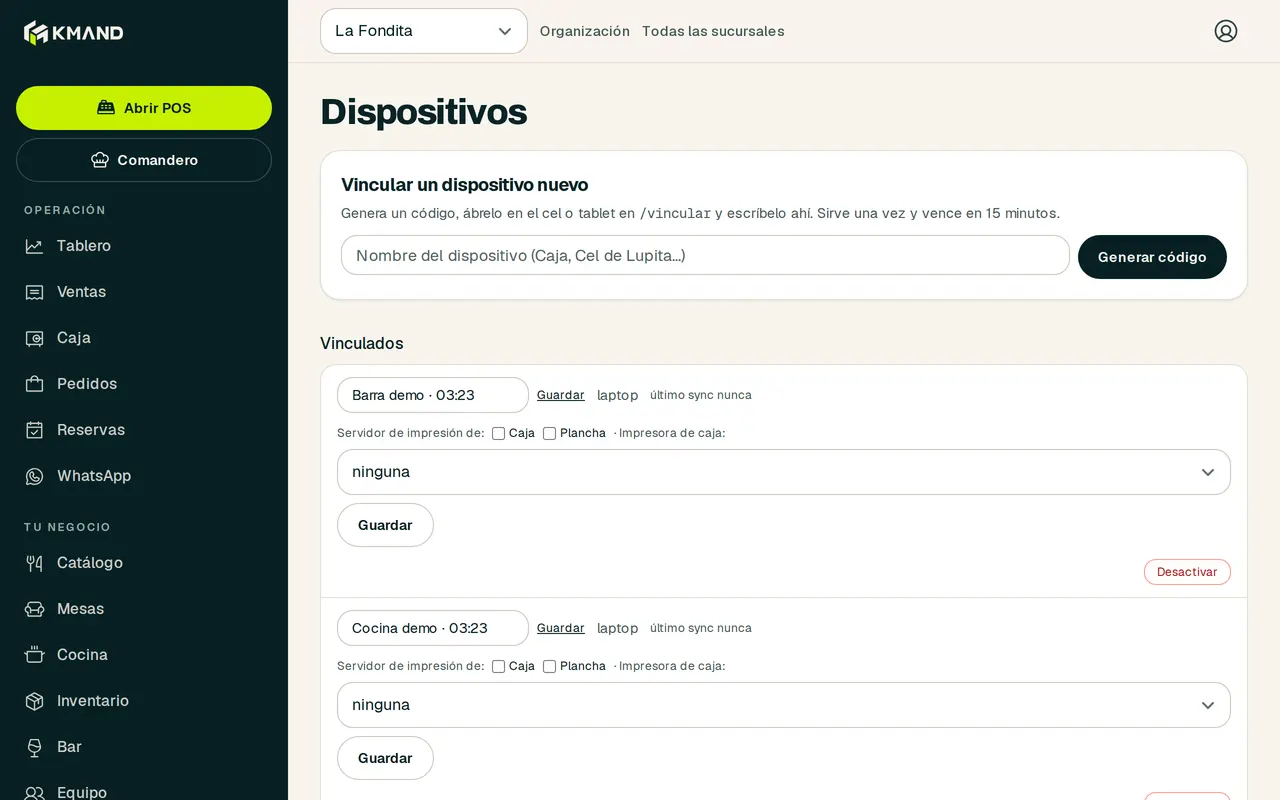
Task: Enable Caja print server for Barra demo
Action: 498,433
